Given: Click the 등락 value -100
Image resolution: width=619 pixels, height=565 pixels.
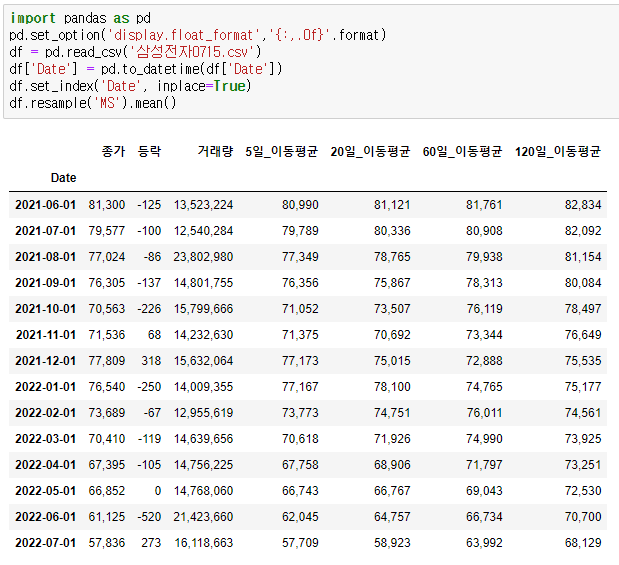Looking at the screenshot, I should click(149, 231).
